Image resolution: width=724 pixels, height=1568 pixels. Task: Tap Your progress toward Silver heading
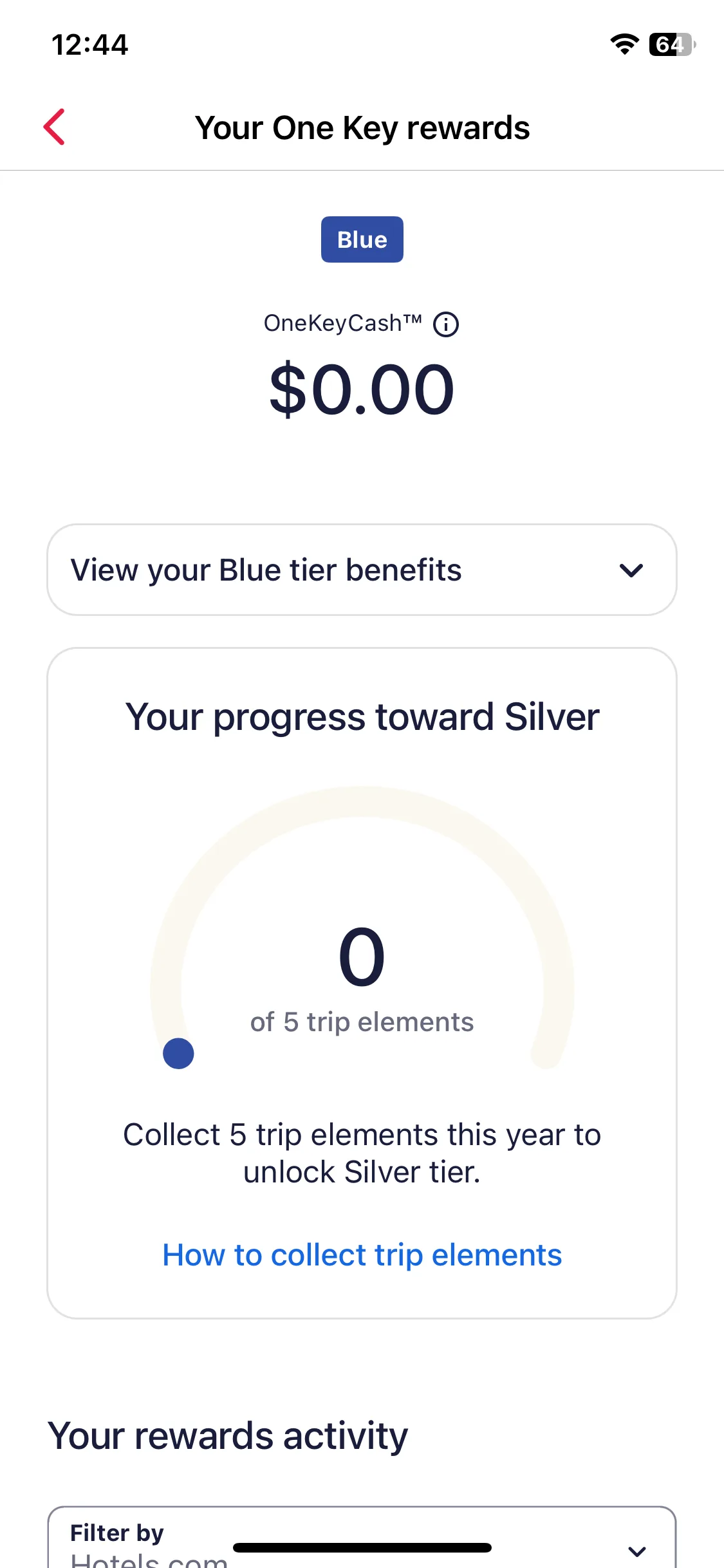point(362,717)
